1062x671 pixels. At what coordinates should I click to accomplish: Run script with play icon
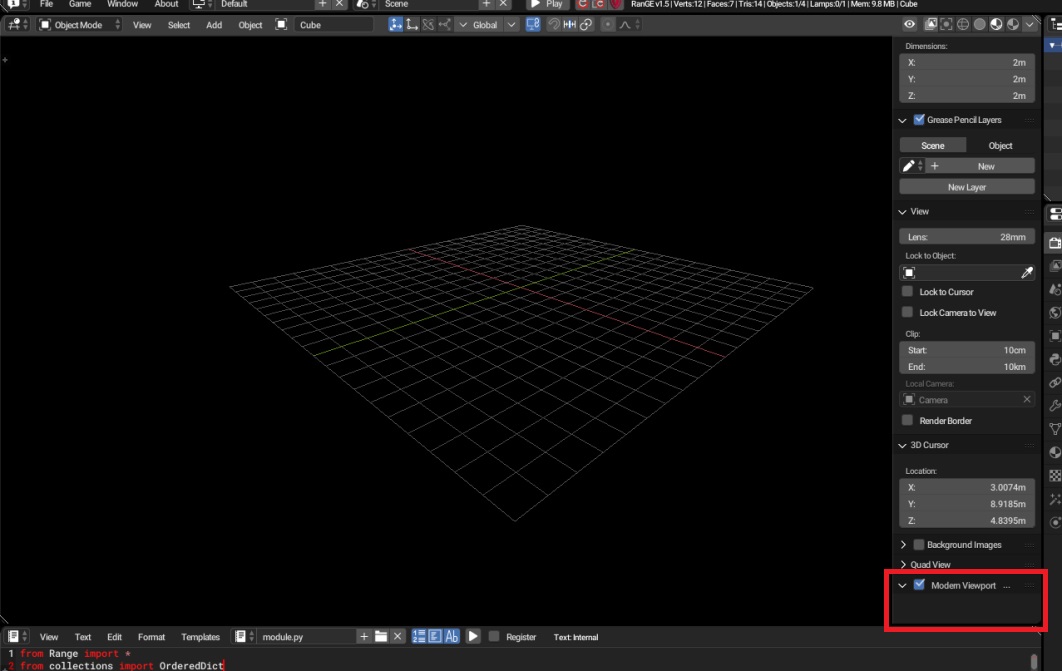coord(473,636)
